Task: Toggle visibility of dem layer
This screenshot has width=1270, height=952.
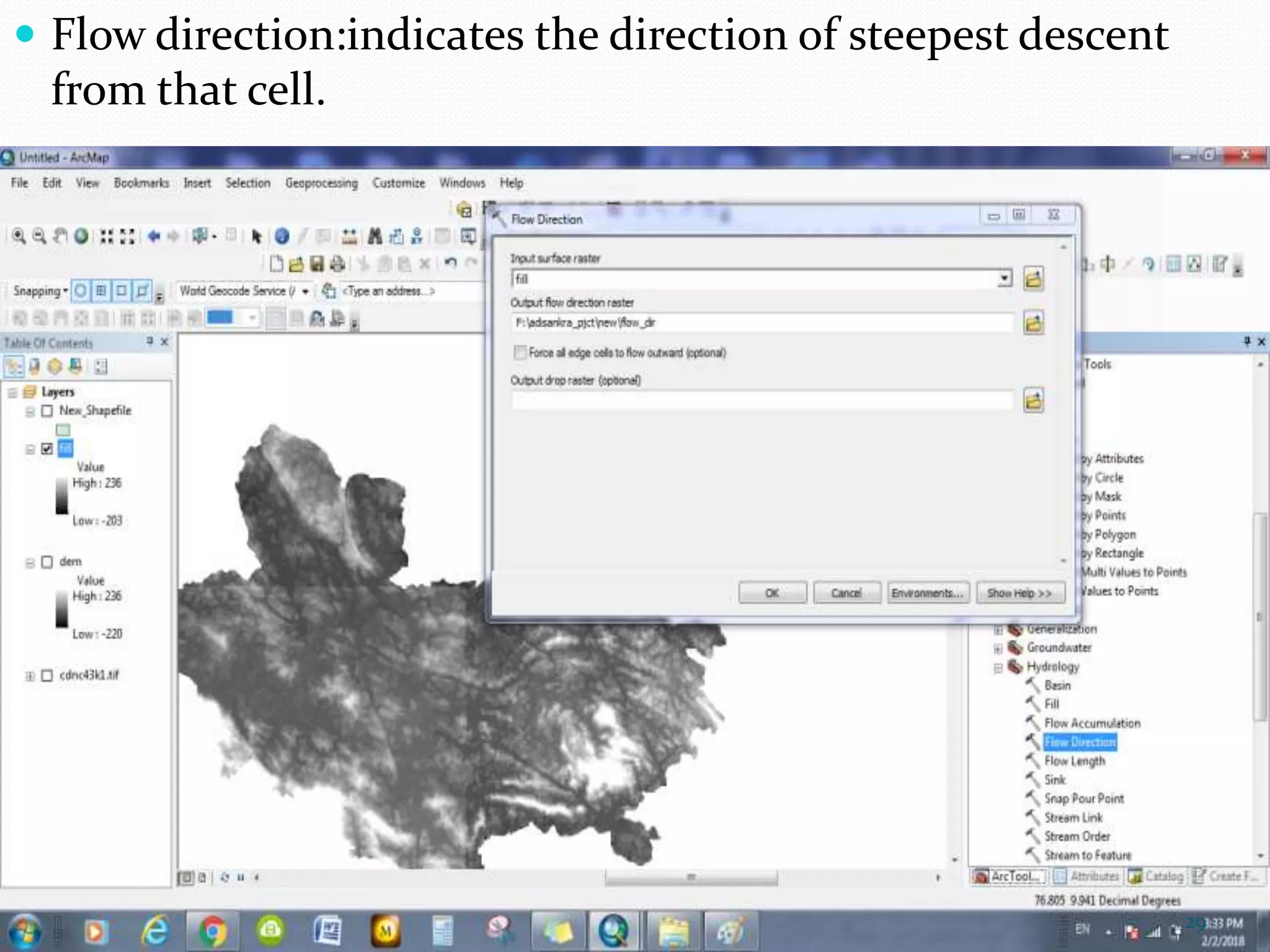Action: (x=47, y=562)
